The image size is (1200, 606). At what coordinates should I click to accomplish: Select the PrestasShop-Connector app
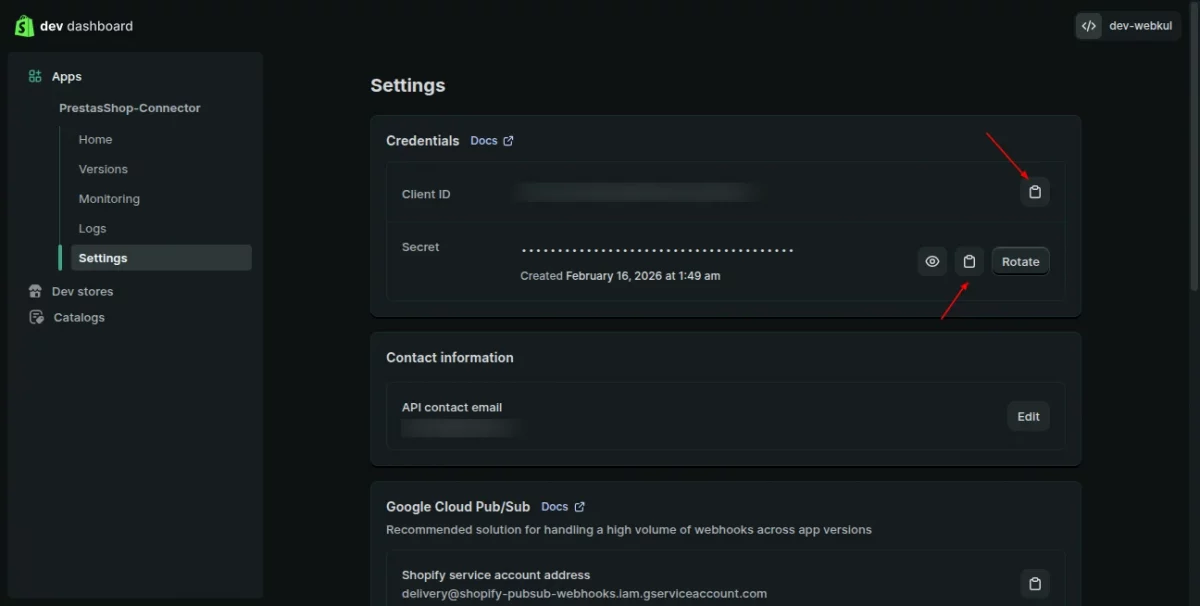130,108
